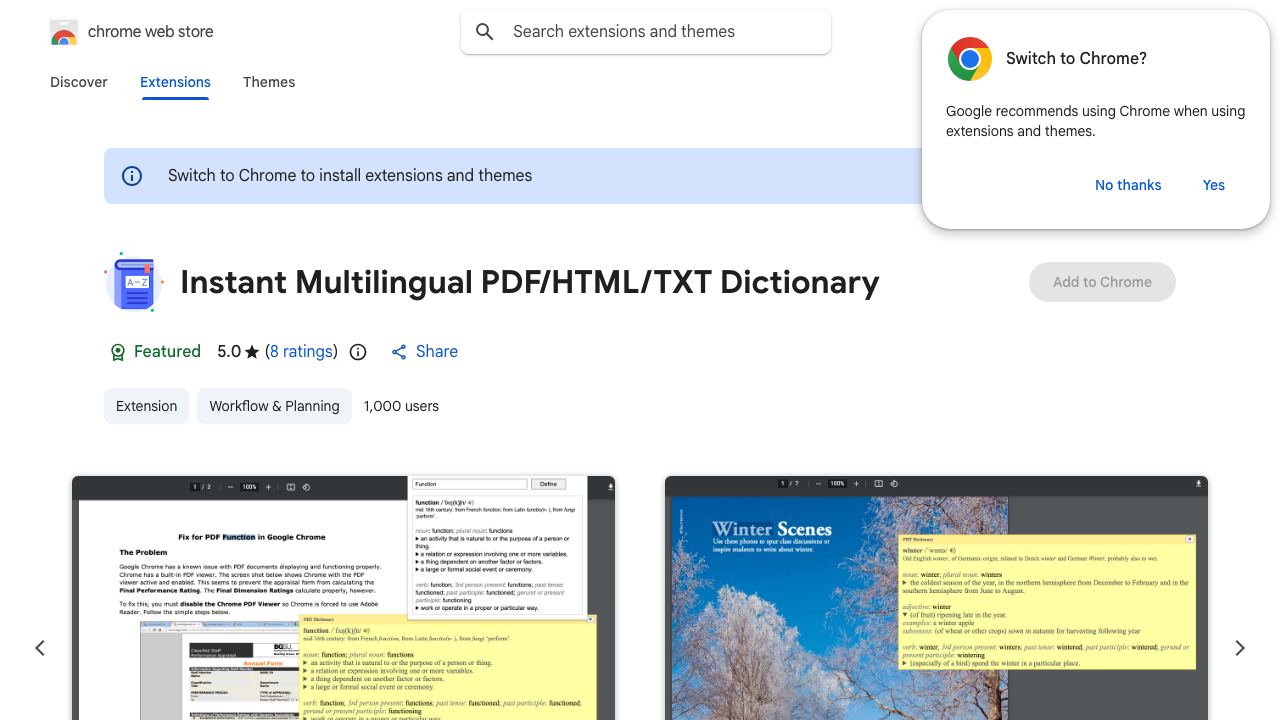The image size is (1280, 720).
Task: Click the Chrome logo in the popup
Action: coord(970,59)
